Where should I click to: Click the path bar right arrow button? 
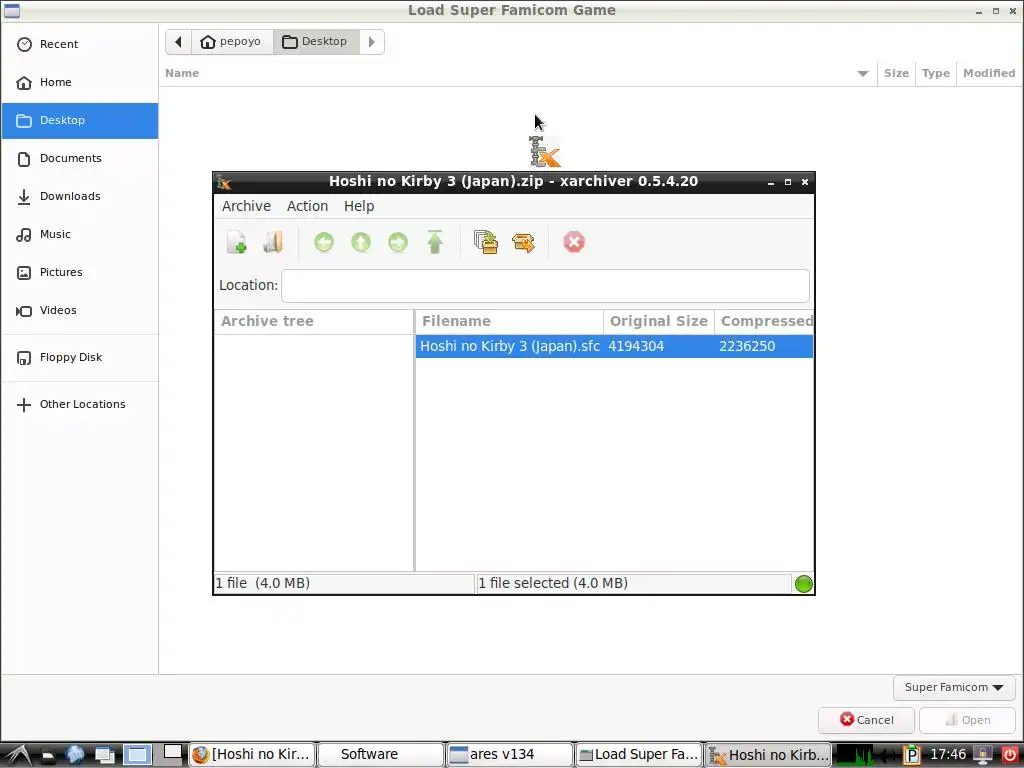coord(372,42)
